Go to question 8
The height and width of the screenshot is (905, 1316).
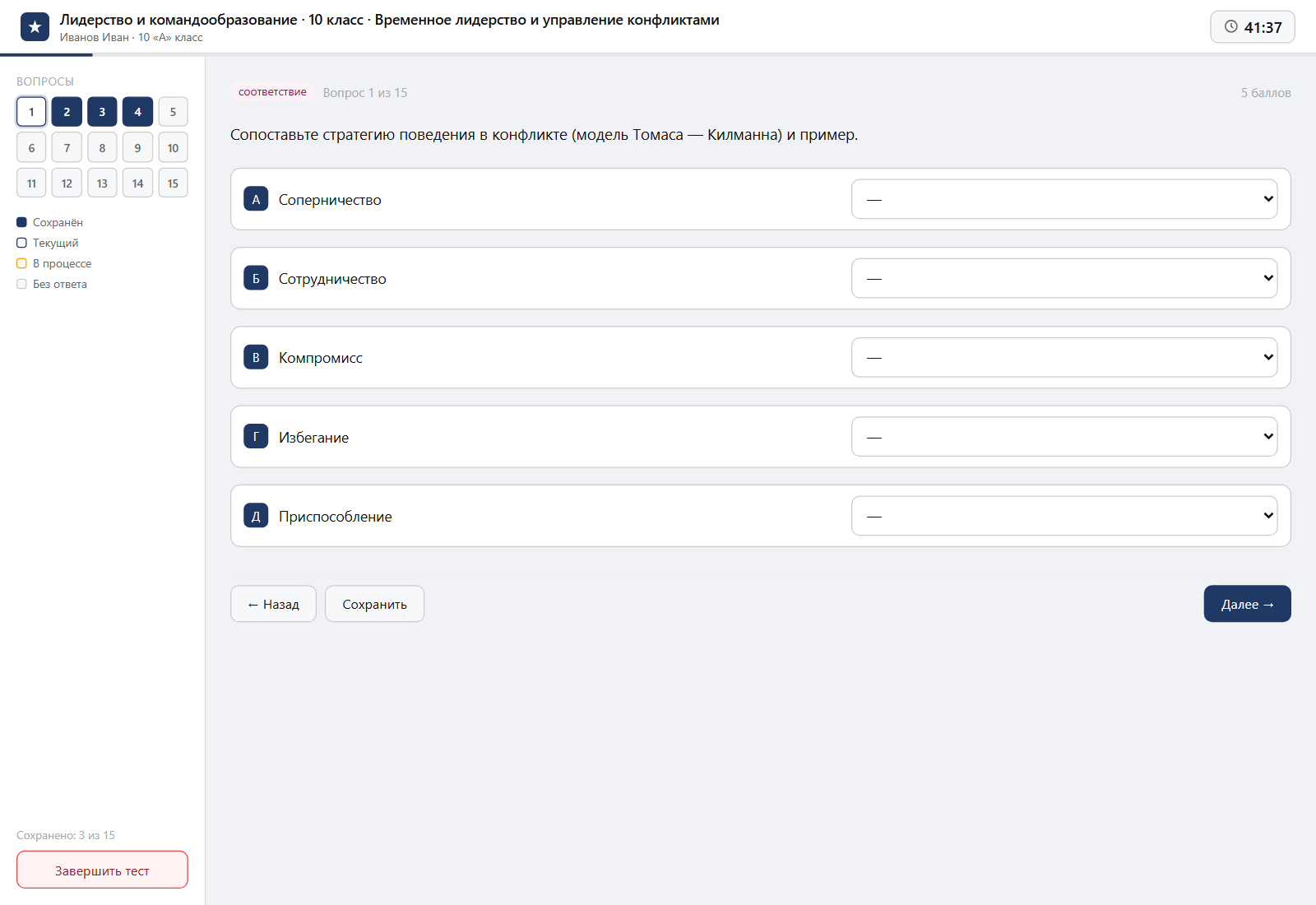[102, 148]
